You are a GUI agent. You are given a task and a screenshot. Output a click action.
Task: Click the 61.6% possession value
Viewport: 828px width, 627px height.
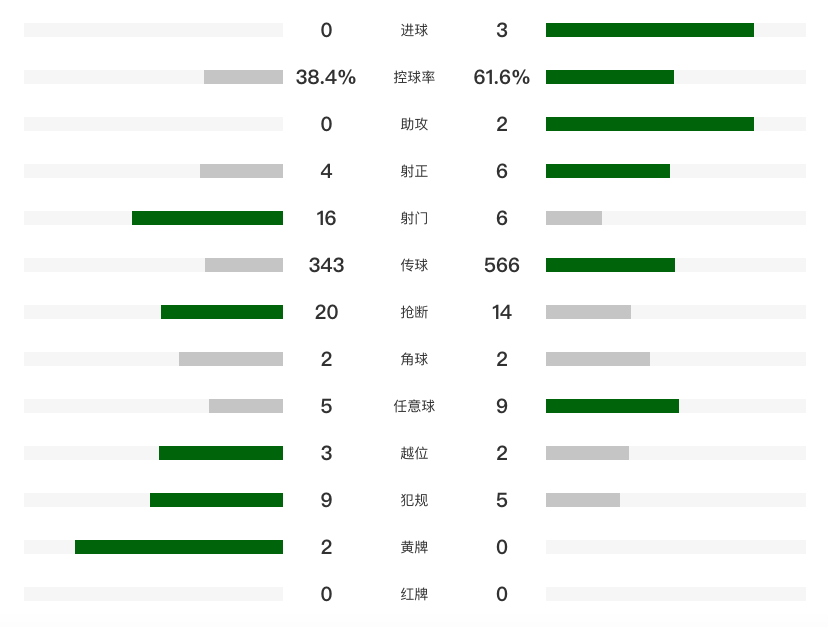point(501,77)
